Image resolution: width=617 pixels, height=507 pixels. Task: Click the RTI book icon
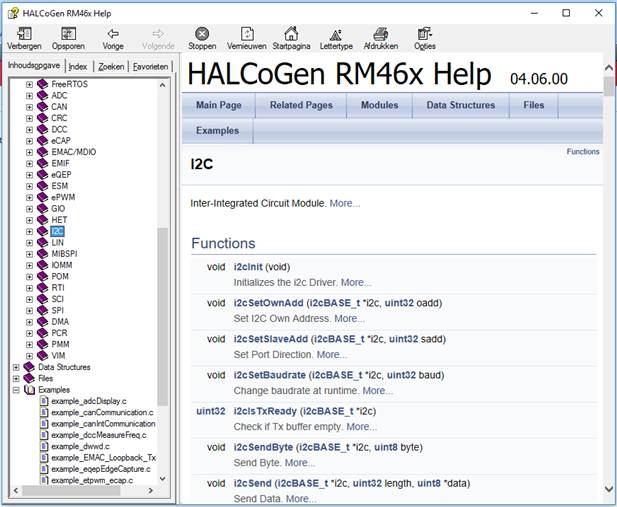coord(42,288)
